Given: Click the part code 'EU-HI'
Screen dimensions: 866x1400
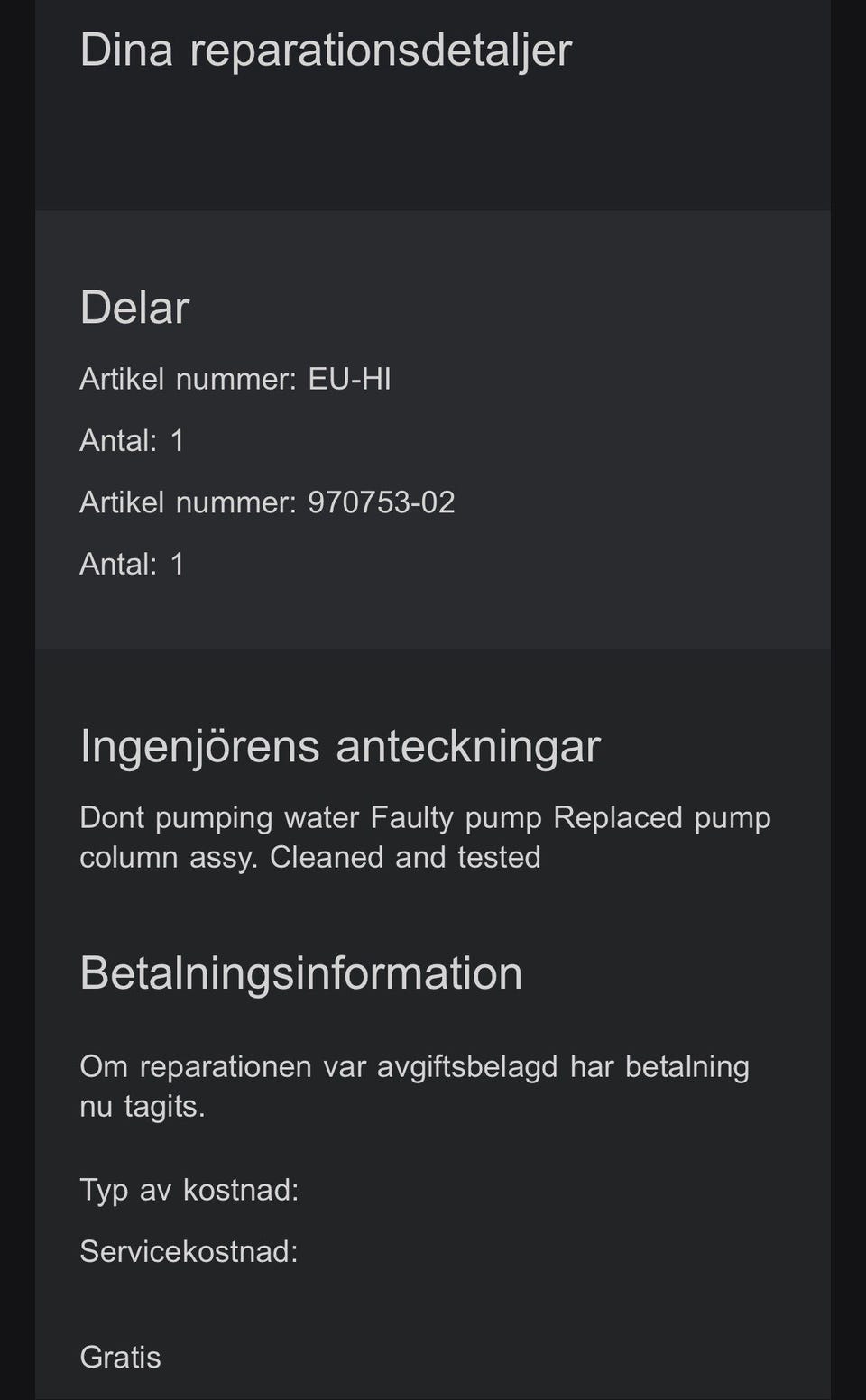Looking at the screenshot, I should tap(350, 379).
